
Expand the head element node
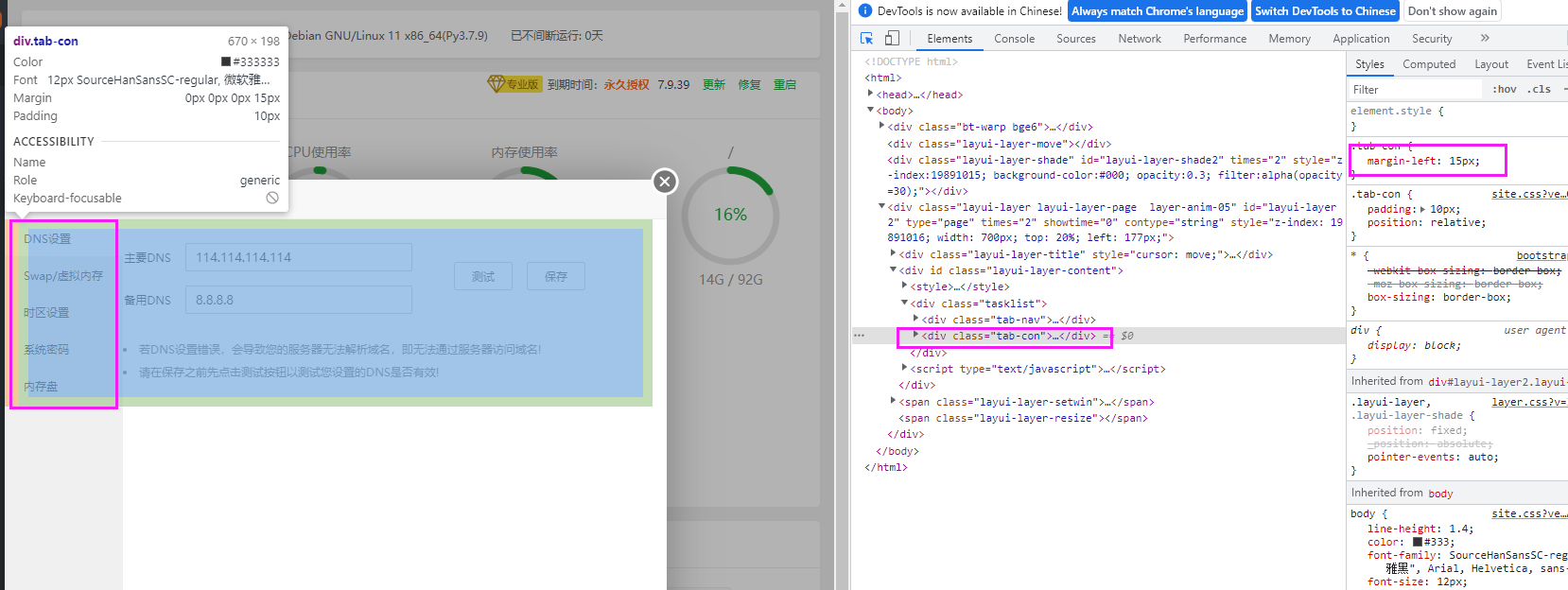[871, 94]
